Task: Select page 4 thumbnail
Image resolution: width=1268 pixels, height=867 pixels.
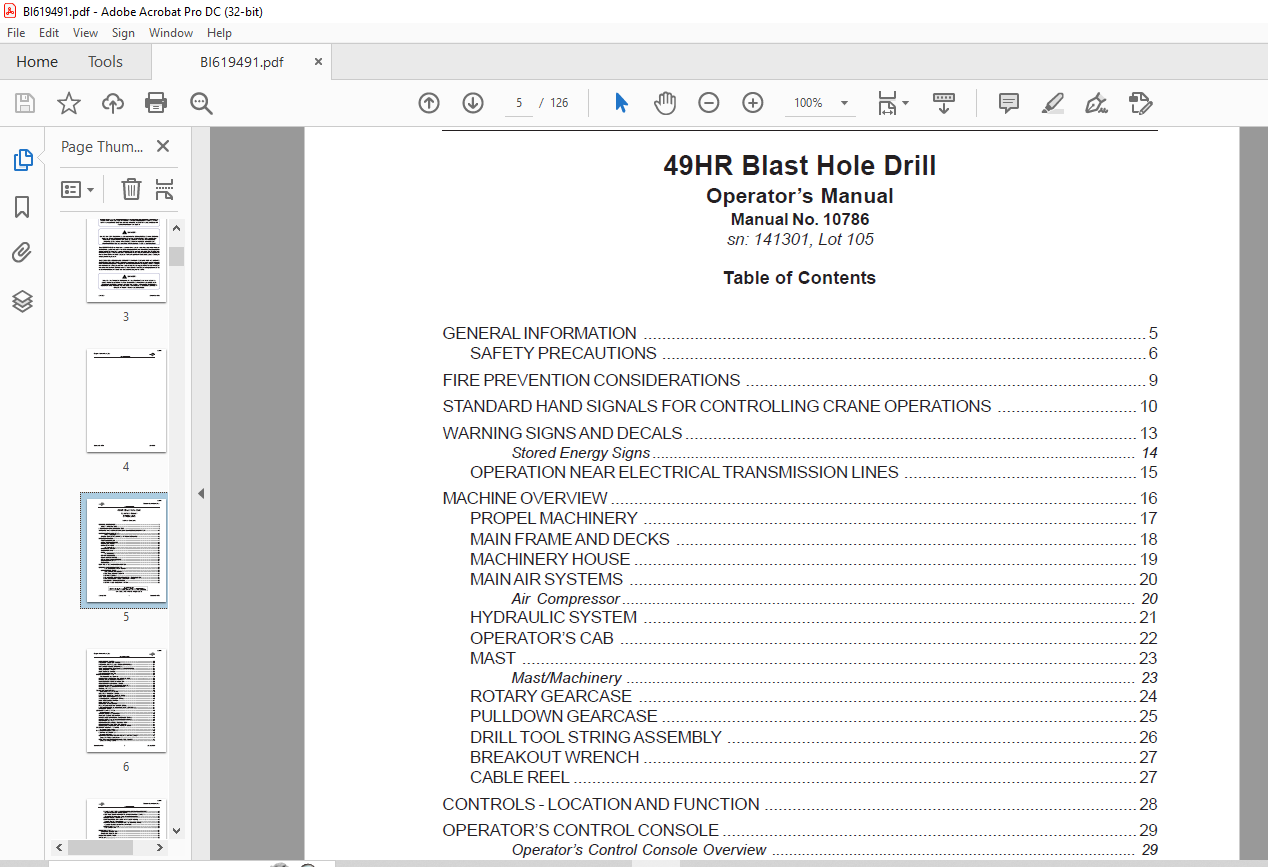Action: click(126, 400)
